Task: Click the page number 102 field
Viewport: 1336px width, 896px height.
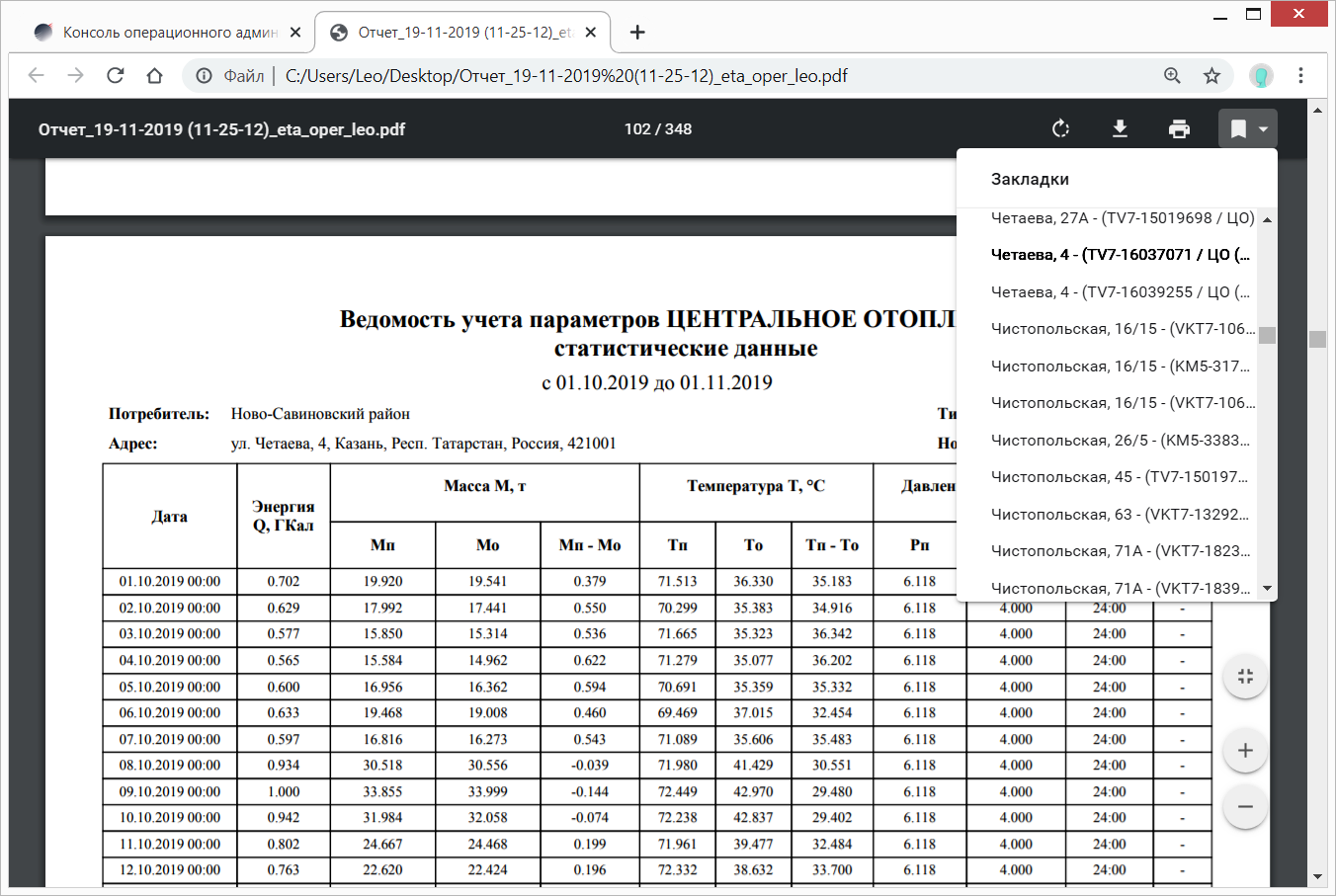Action: coord(637,129)
